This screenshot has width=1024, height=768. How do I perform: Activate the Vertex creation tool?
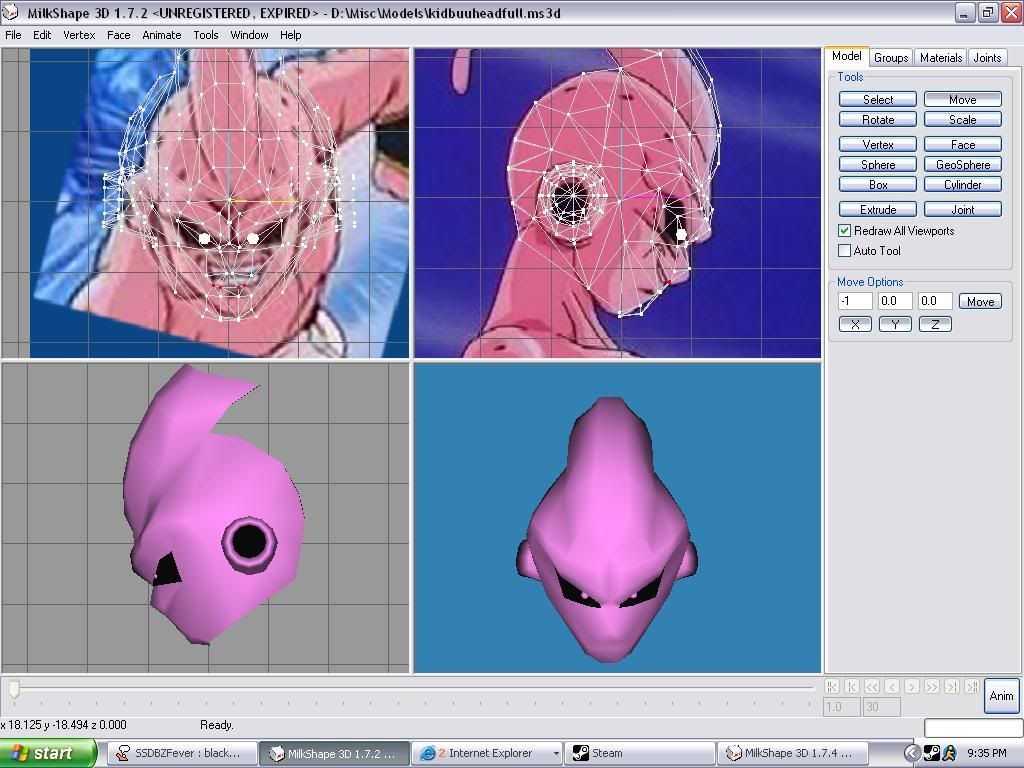(878, 144)
